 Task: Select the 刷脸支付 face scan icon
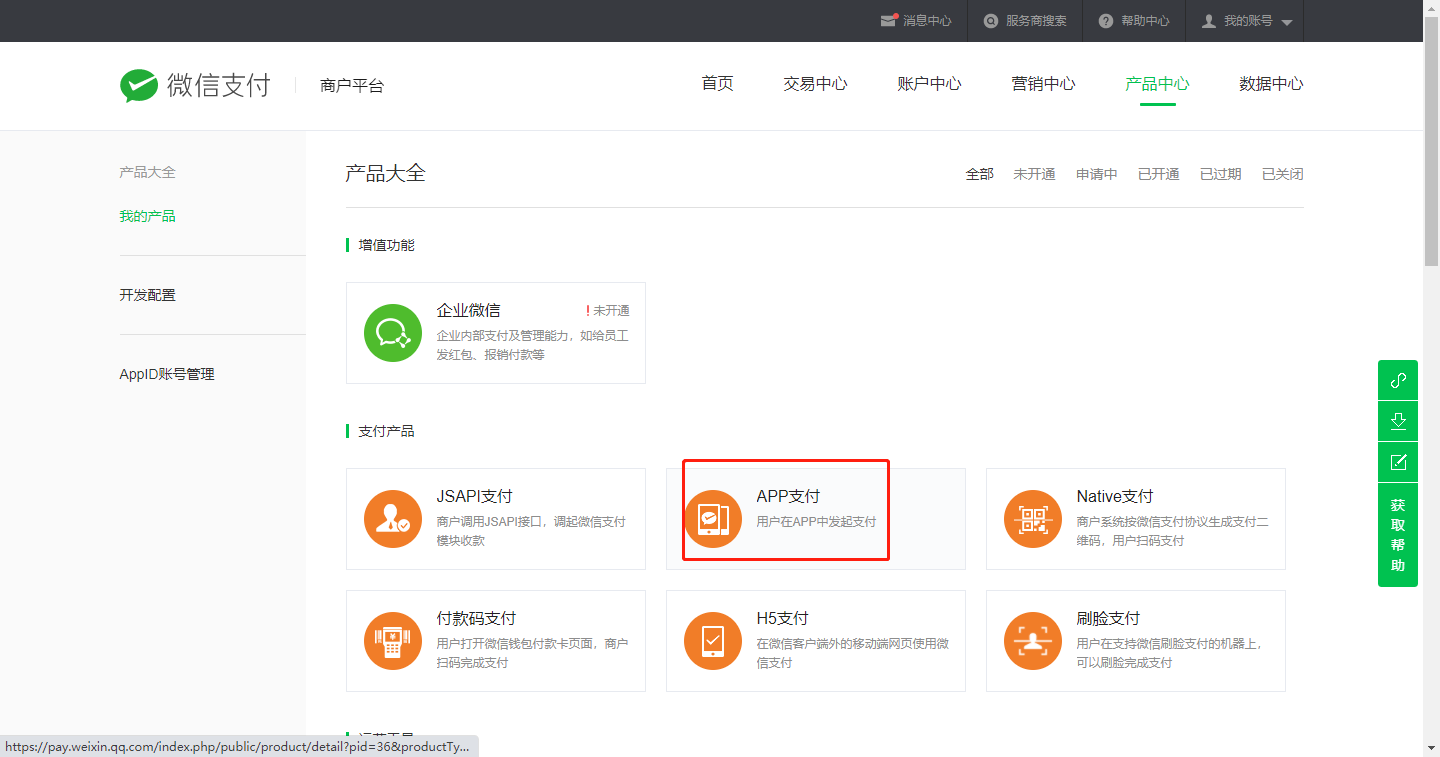(x=1033, y=641)
